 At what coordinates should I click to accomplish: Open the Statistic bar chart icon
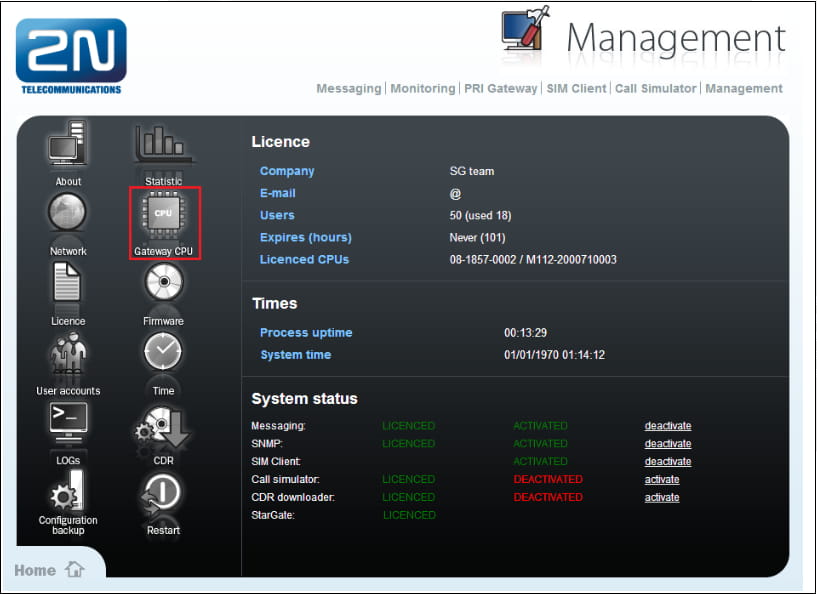pos(163,144)
